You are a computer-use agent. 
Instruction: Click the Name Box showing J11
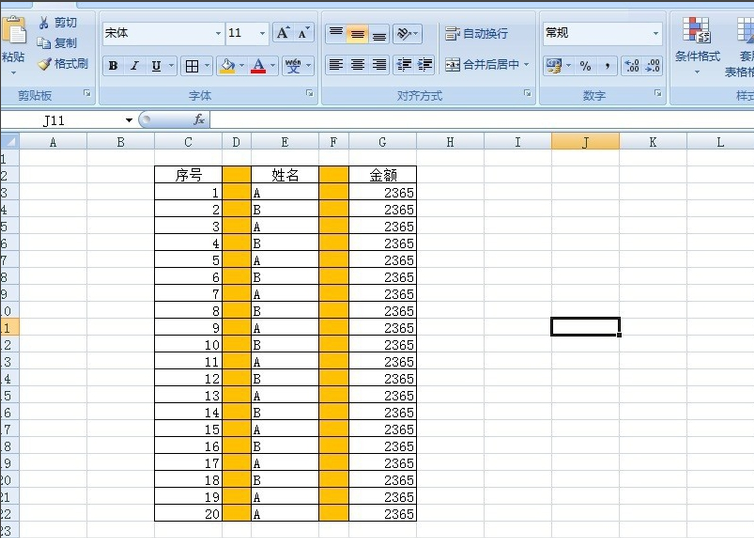[x=63, y=120]
